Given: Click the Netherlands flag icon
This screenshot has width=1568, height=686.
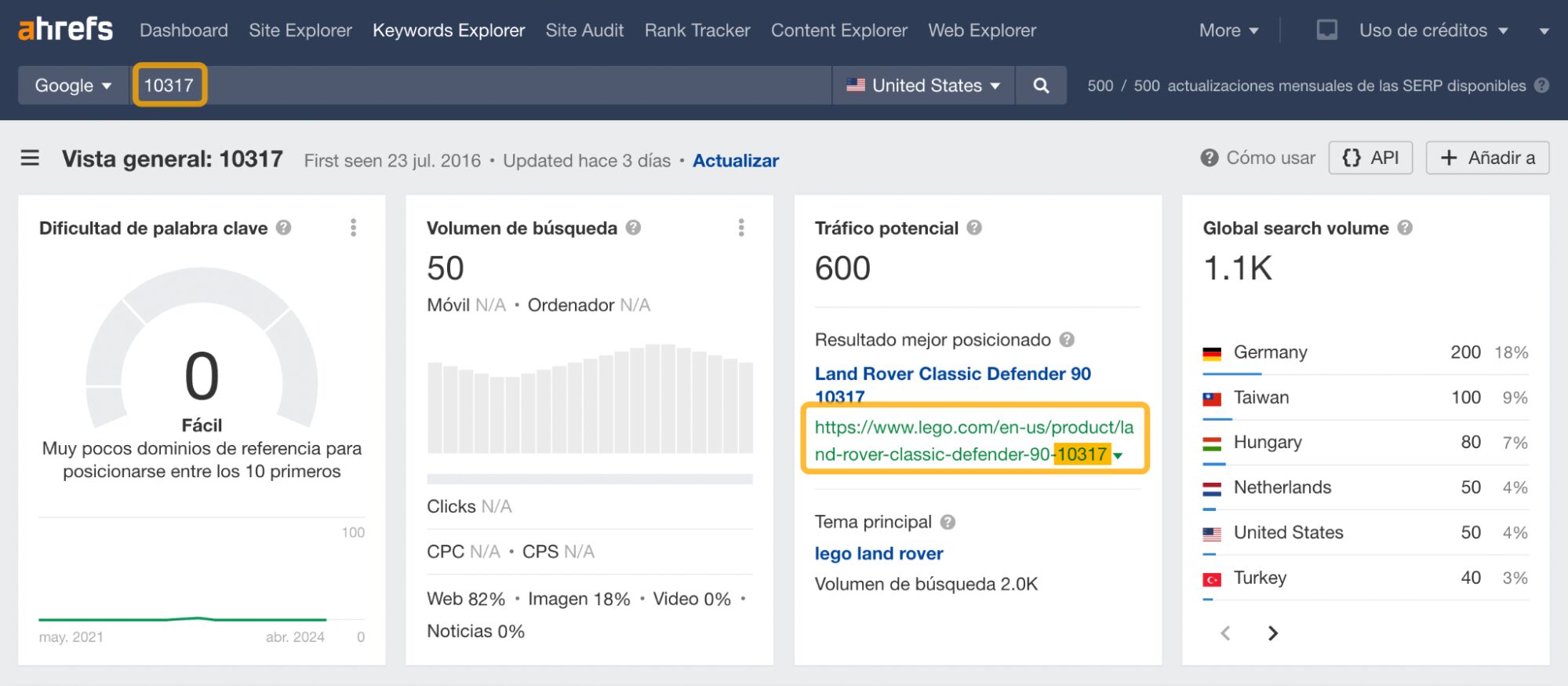Looking at the screenshot, I should (1212, 489).
